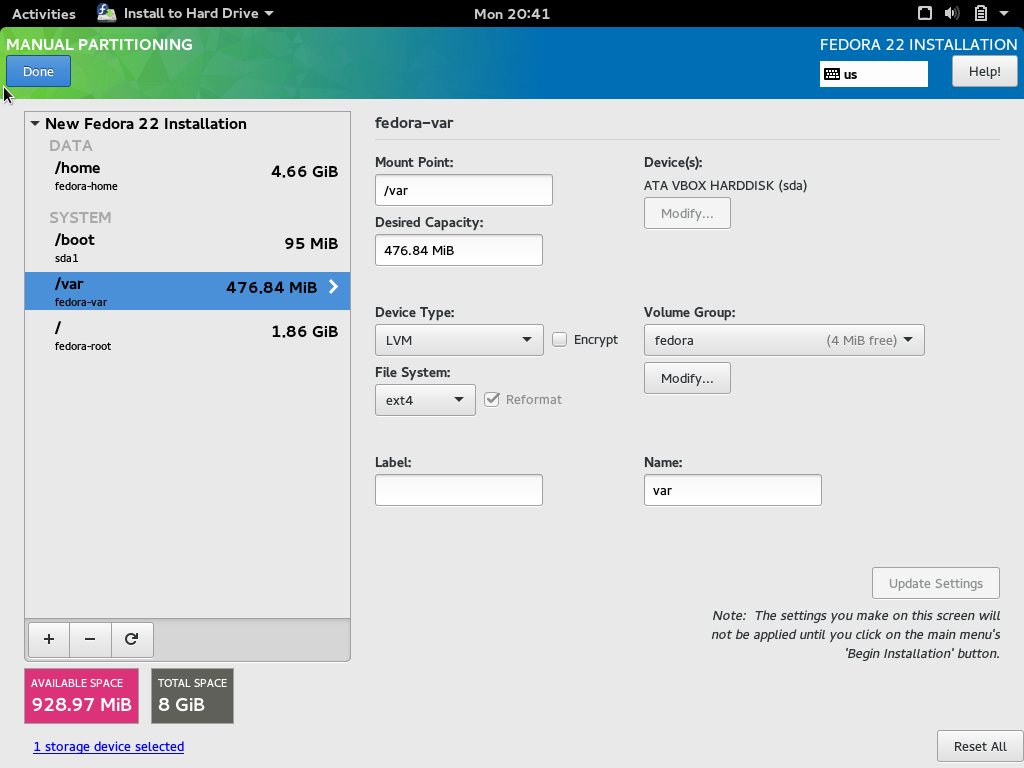The image size is (1024, 768).
Task: Select the /boot sda1 partition
Action: click(187, 248)
